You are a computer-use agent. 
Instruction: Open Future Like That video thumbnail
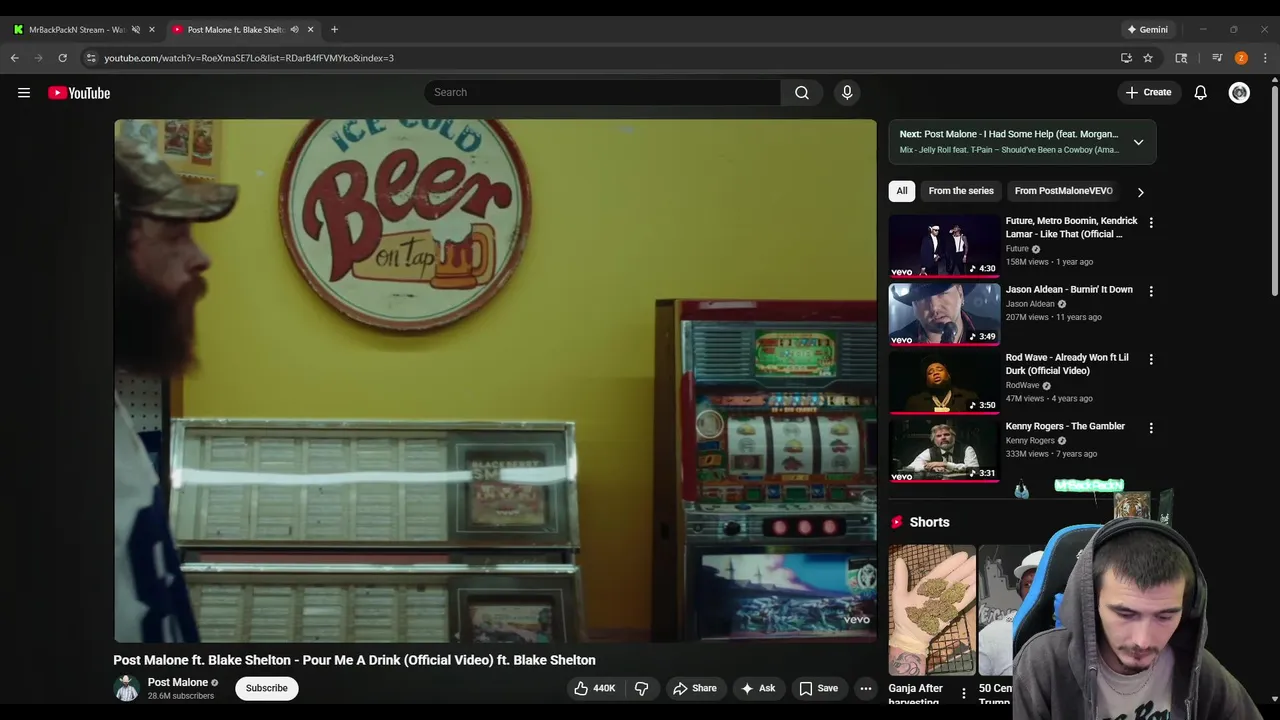tap(944, 246)
